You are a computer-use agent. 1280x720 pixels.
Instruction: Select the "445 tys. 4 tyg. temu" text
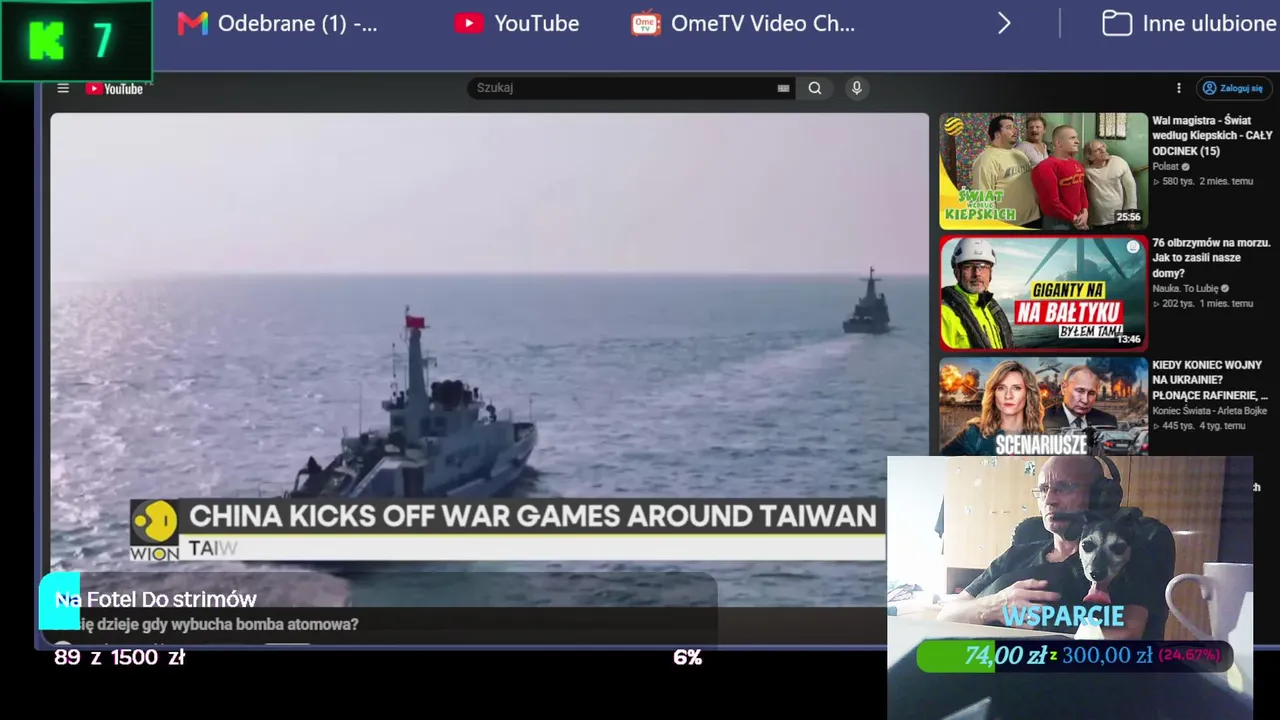[1199, 425]
